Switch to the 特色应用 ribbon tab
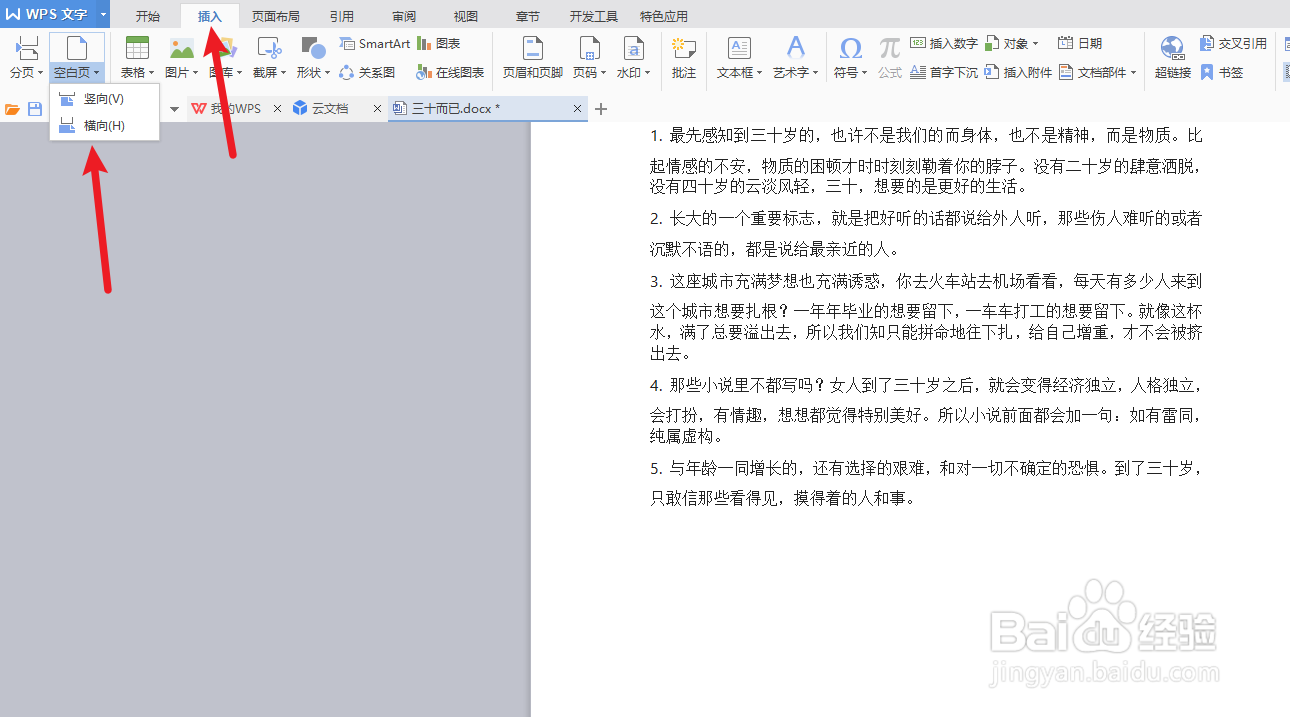The image size is (1290, 717). (x=664, y=16)
